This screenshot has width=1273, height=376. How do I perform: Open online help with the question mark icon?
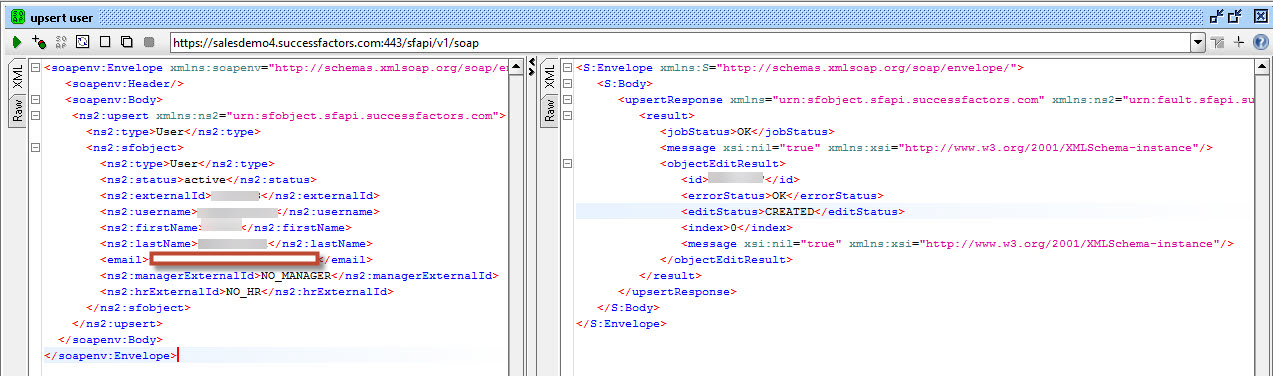pos(1260,42)
